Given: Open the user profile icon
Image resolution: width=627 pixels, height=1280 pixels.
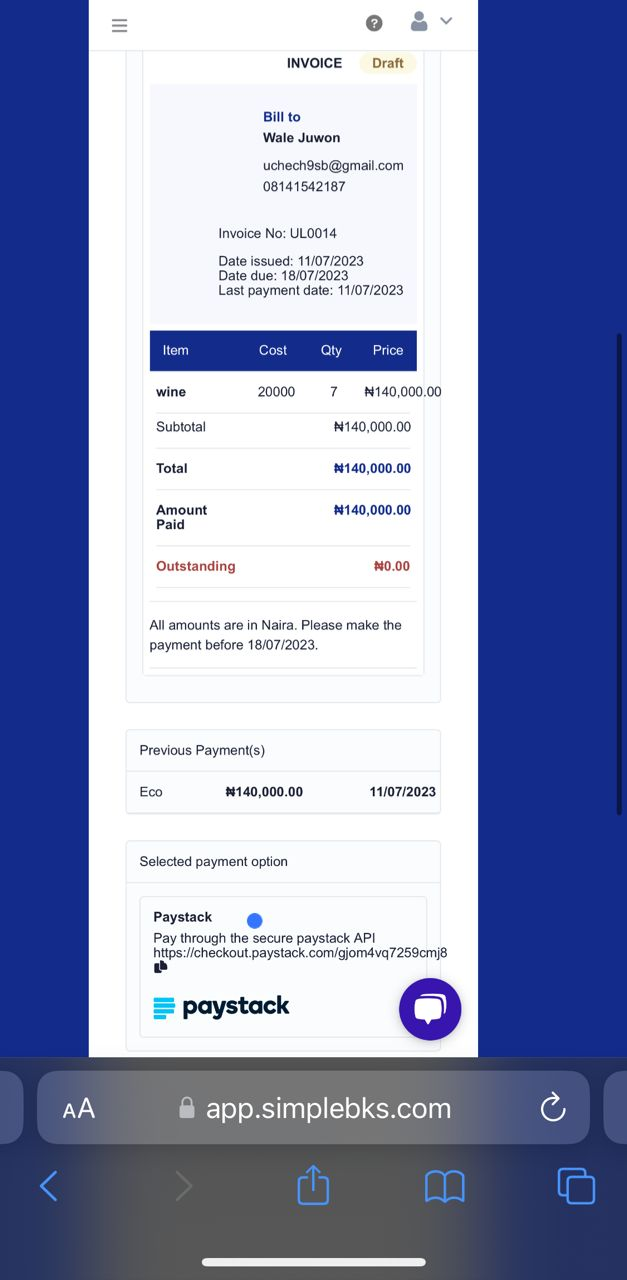Looking at the screenshot, I should 420,21.
